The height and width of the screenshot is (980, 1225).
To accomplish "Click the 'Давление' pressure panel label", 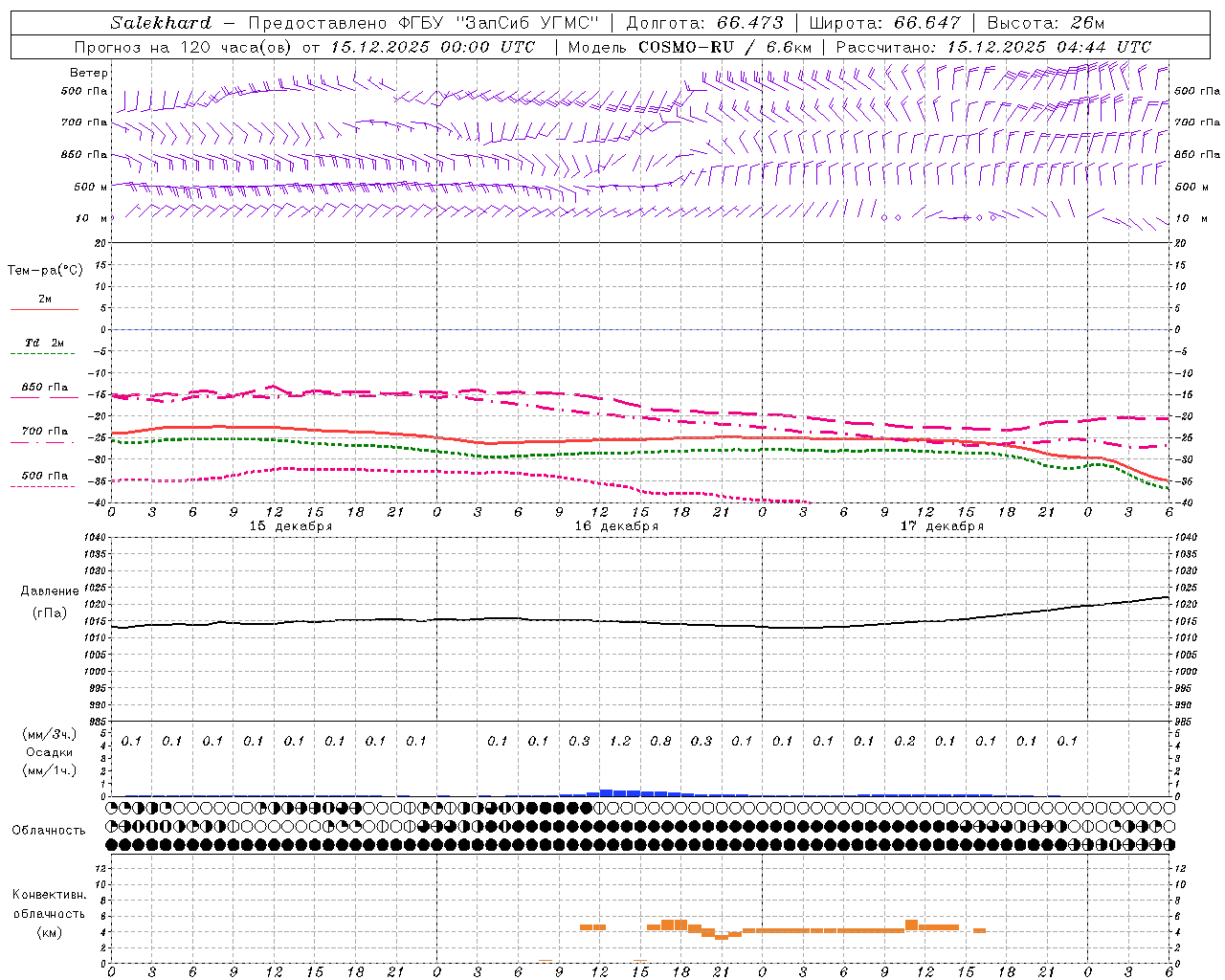I will tap(50, 591).
